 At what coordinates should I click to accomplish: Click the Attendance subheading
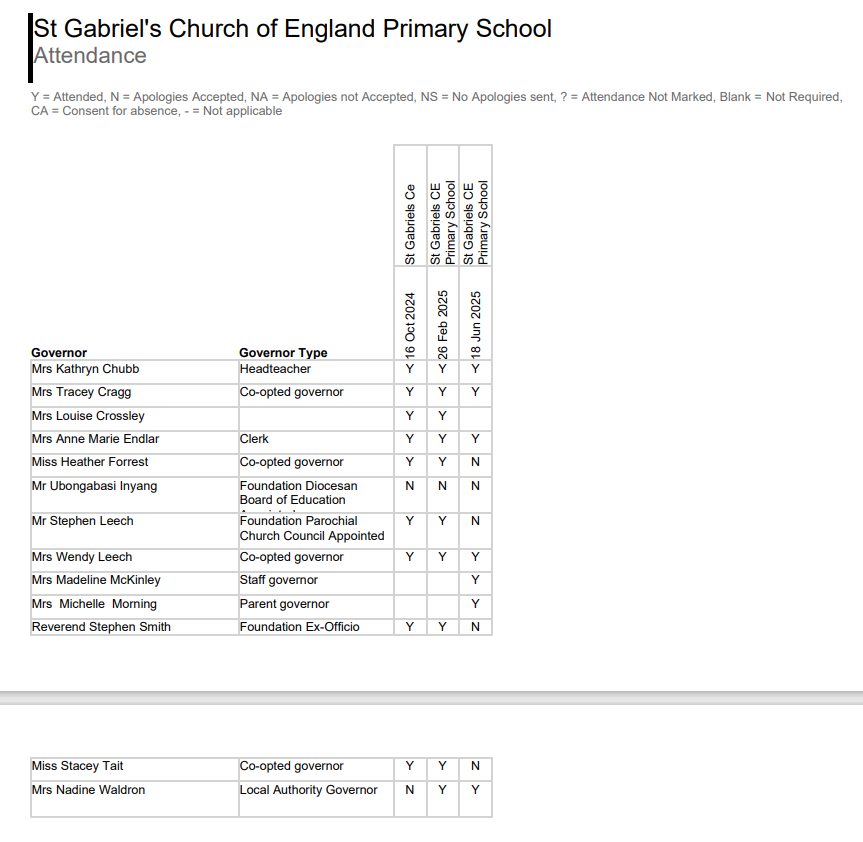pyautogui.click(x=90, y=56)
